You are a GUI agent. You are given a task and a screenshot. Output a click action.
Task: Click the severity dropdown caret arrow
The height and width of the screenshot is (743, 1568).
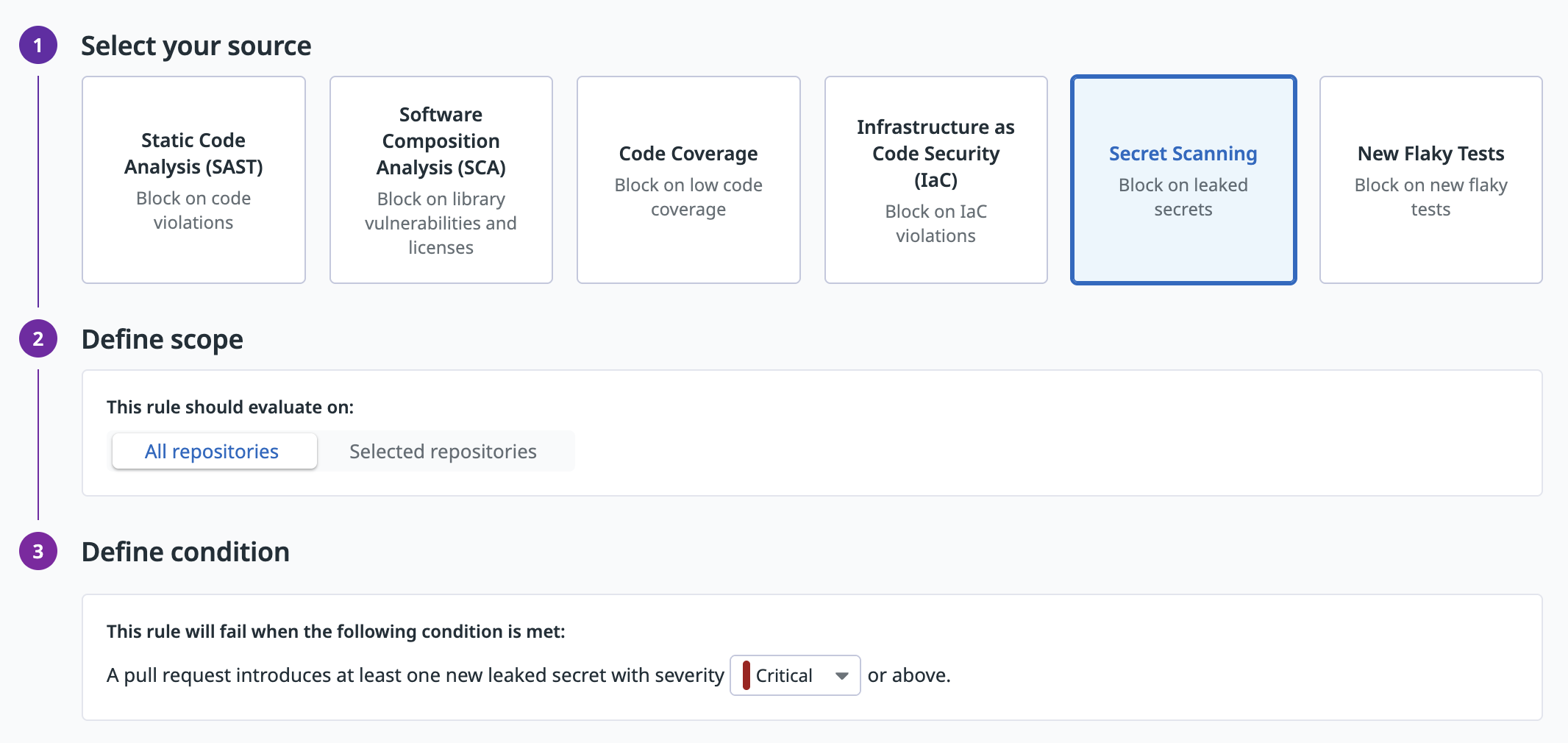point(842,675)
